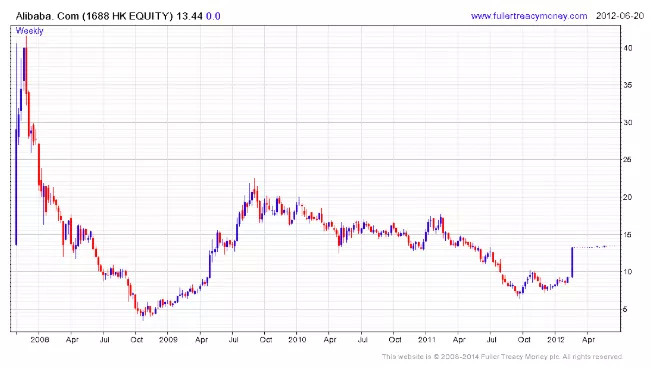Click the 2008 x-axis label
Image resolution: width=651 pixels, height=368 pixels.
[x=39, y=339]
